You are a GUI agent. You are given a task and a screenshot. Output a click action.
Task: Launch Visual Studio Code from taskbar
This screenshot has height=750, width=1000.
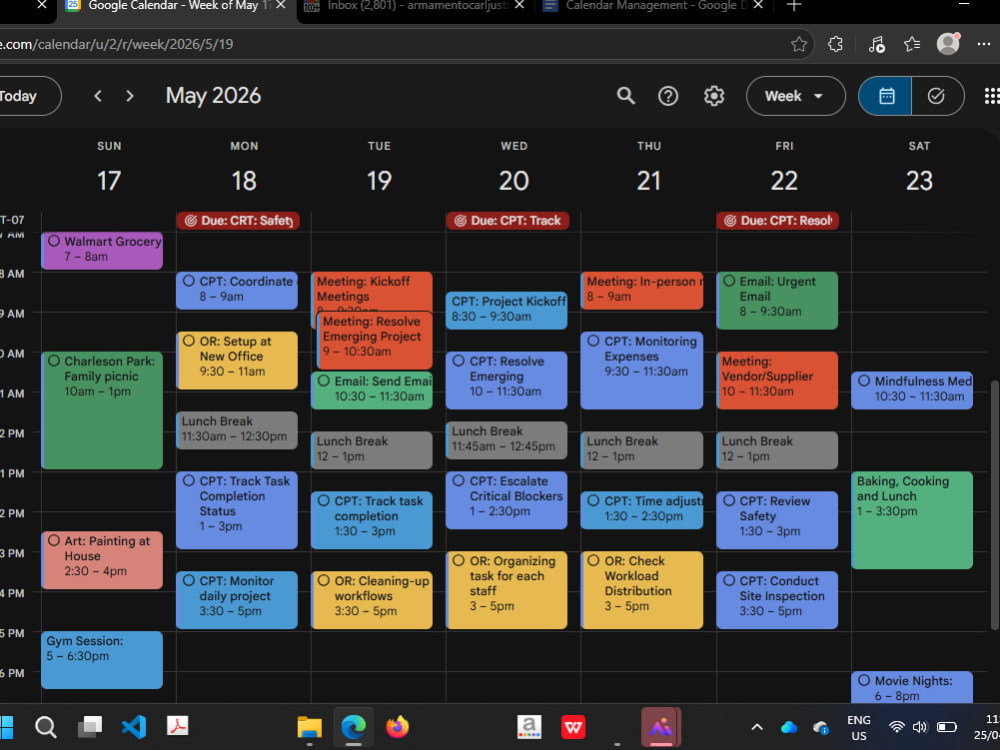pos(134,726)
